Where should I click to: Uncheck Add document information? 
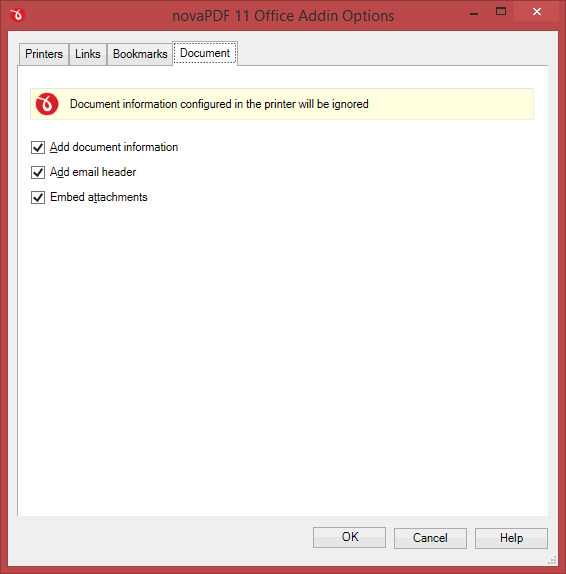tap(38, 148)
